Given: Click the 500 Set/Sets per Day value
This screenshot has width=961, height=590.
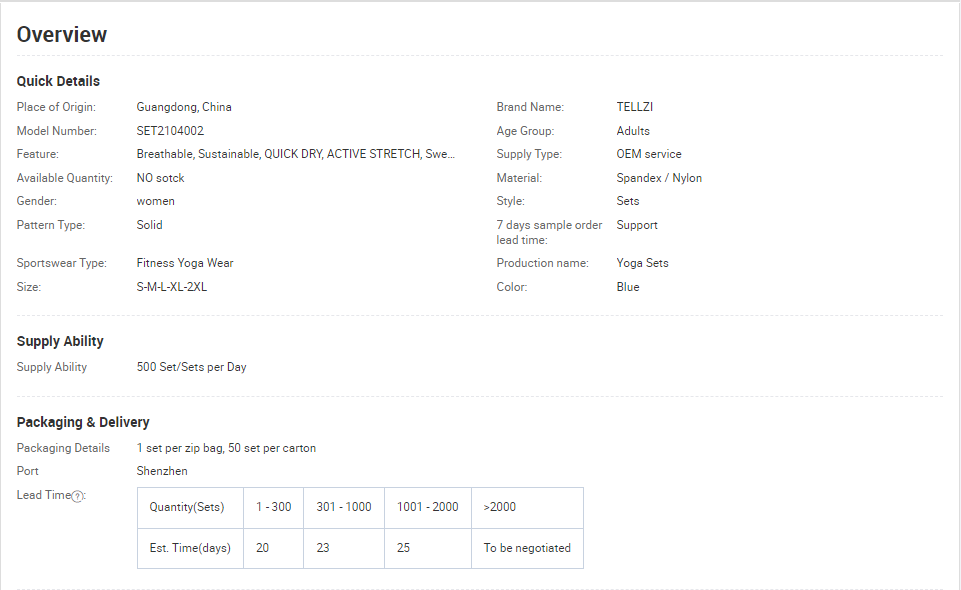Looking at the screenshot, I should pos(191,367).
